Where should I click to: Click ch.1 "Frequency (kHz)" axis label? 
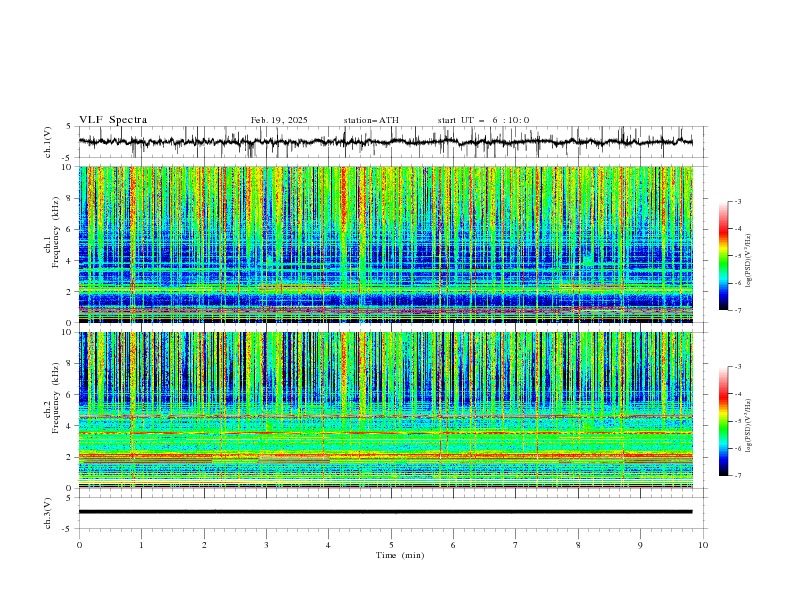click(x=55, y=232)
